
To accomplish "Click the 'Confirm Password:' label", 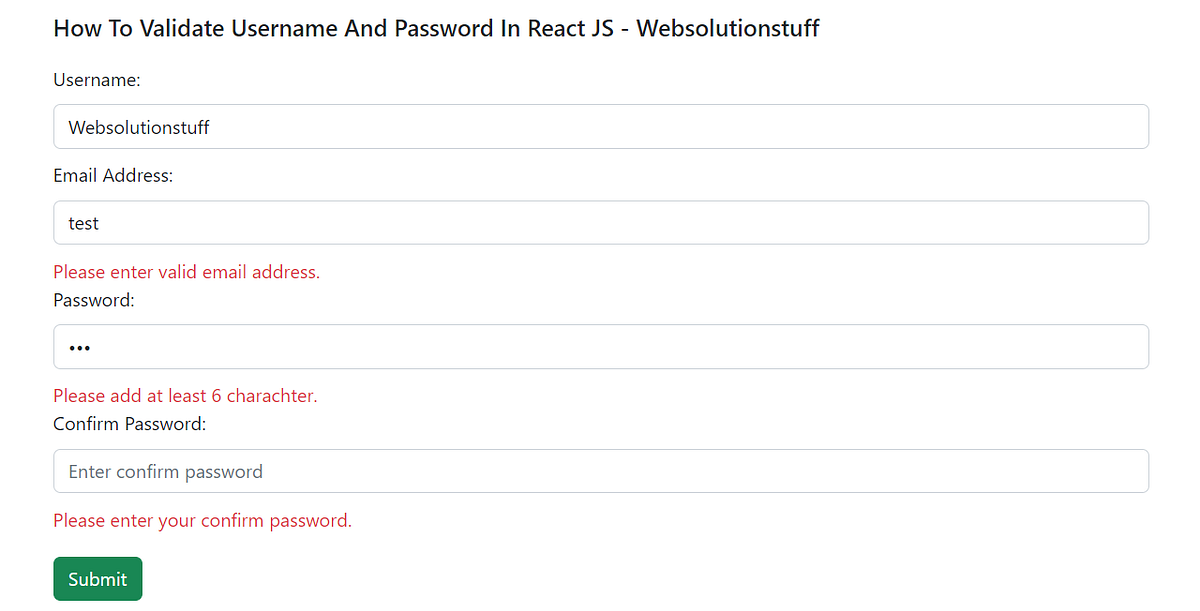I will pyautogui.click(x=129, y=424).
